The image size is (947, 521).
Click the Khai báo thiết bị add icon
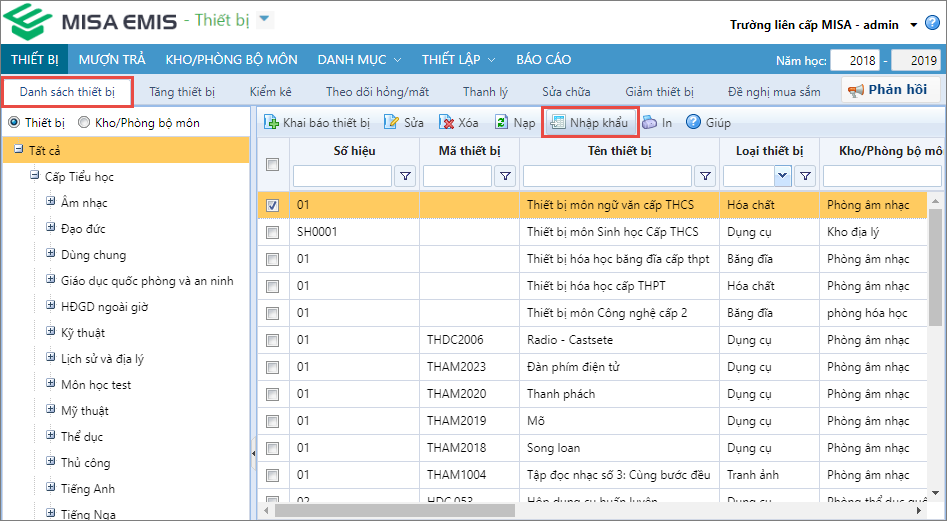(271, 123)
